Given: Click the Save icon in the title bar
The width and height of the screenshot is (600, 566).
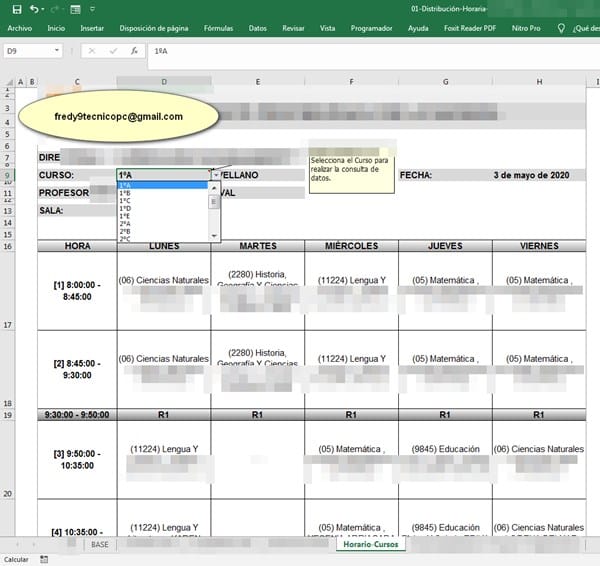Looking at the screenshot, I should tap(15, 9).
